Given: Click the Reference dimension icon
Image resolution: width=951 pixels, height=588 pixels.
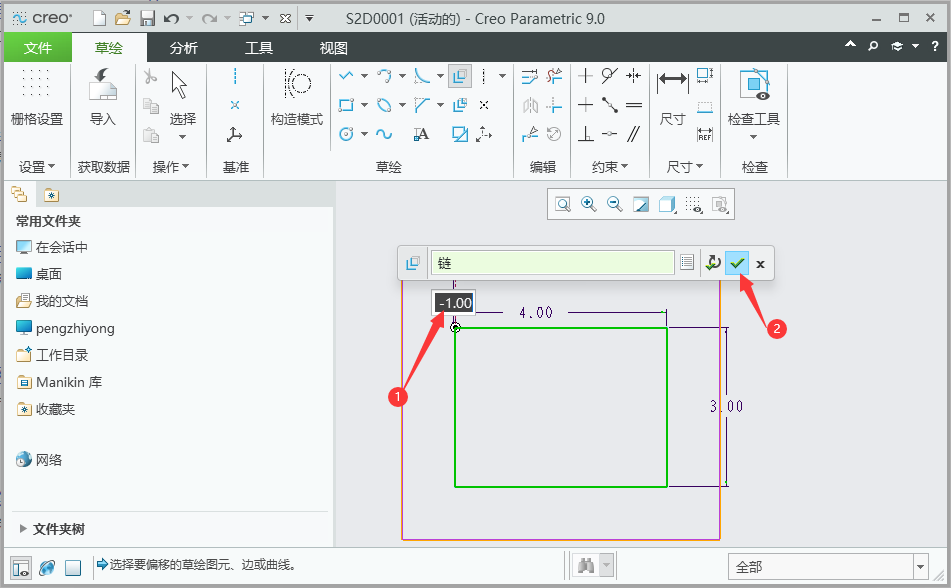Looking at the screenshot, I should (x=705, y=134).
